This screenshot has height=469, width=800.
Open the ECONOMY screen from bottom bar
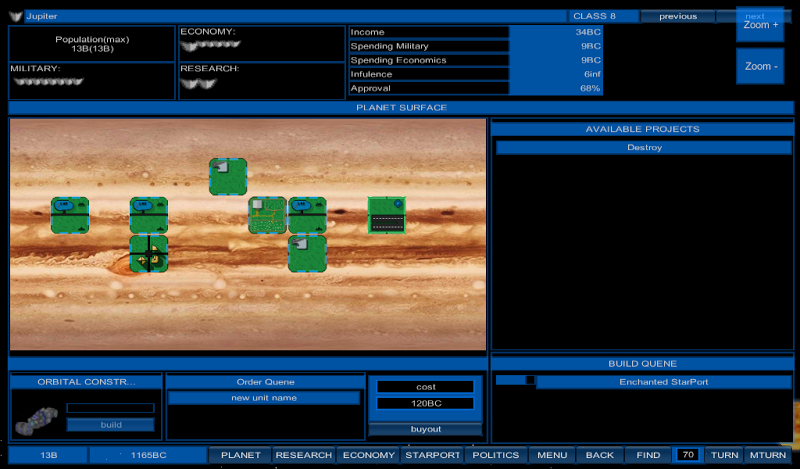click(x=368, y=455)
